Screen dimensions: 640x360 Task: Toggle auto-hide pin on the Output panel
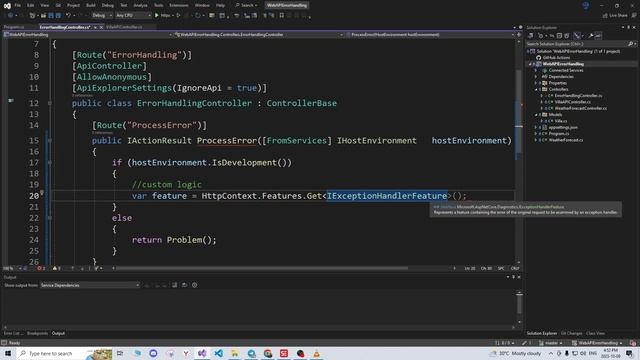pyautogui.click(x=513, y=277)
